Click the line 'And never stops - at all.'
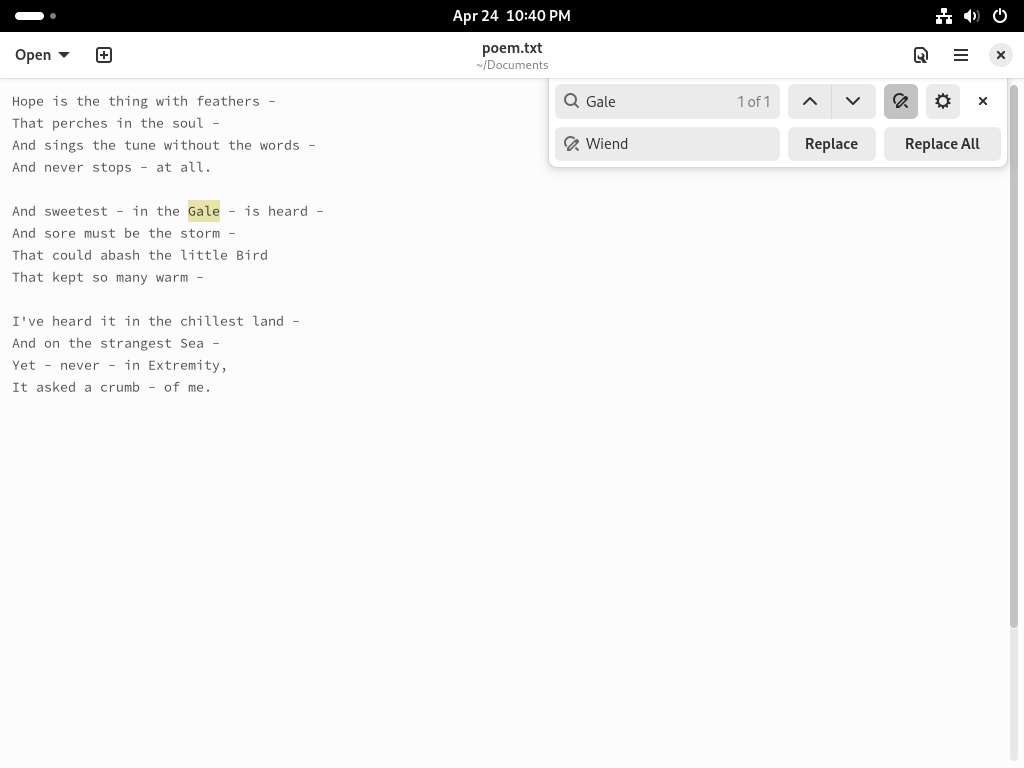Image resolution: width=1024 pixels, height=768 pixels. (112, 167)
